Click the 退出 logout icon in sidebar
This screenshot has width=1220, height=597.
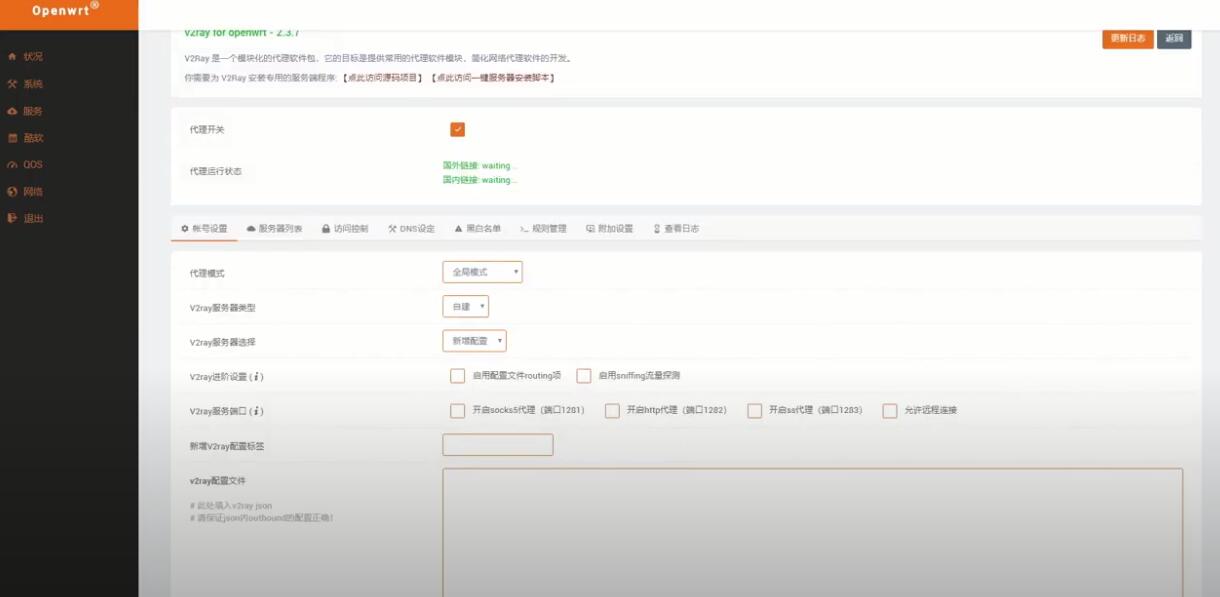pos(12,218)
